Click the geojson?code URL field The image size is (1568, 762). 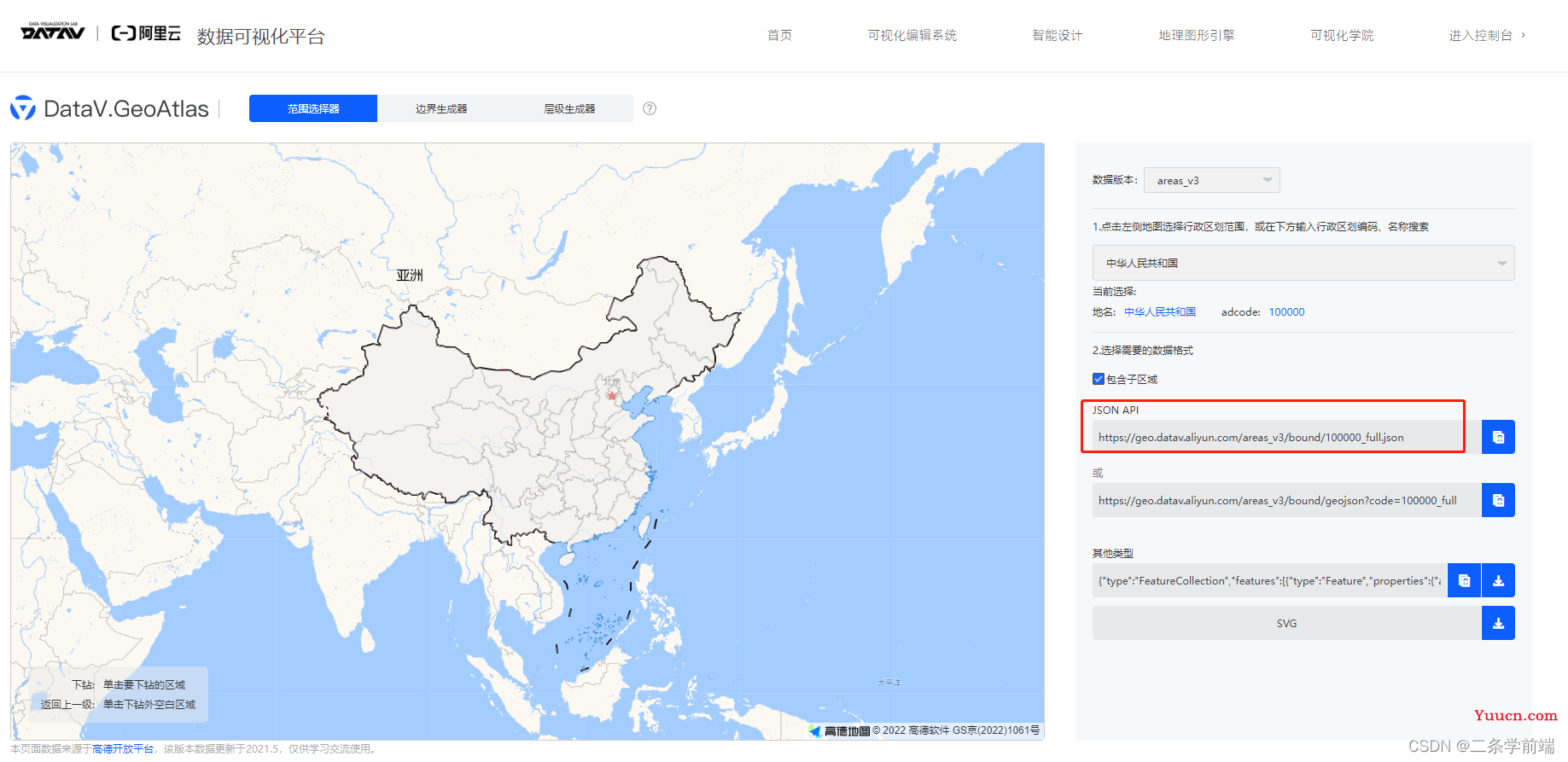(x=1286, y=500)
